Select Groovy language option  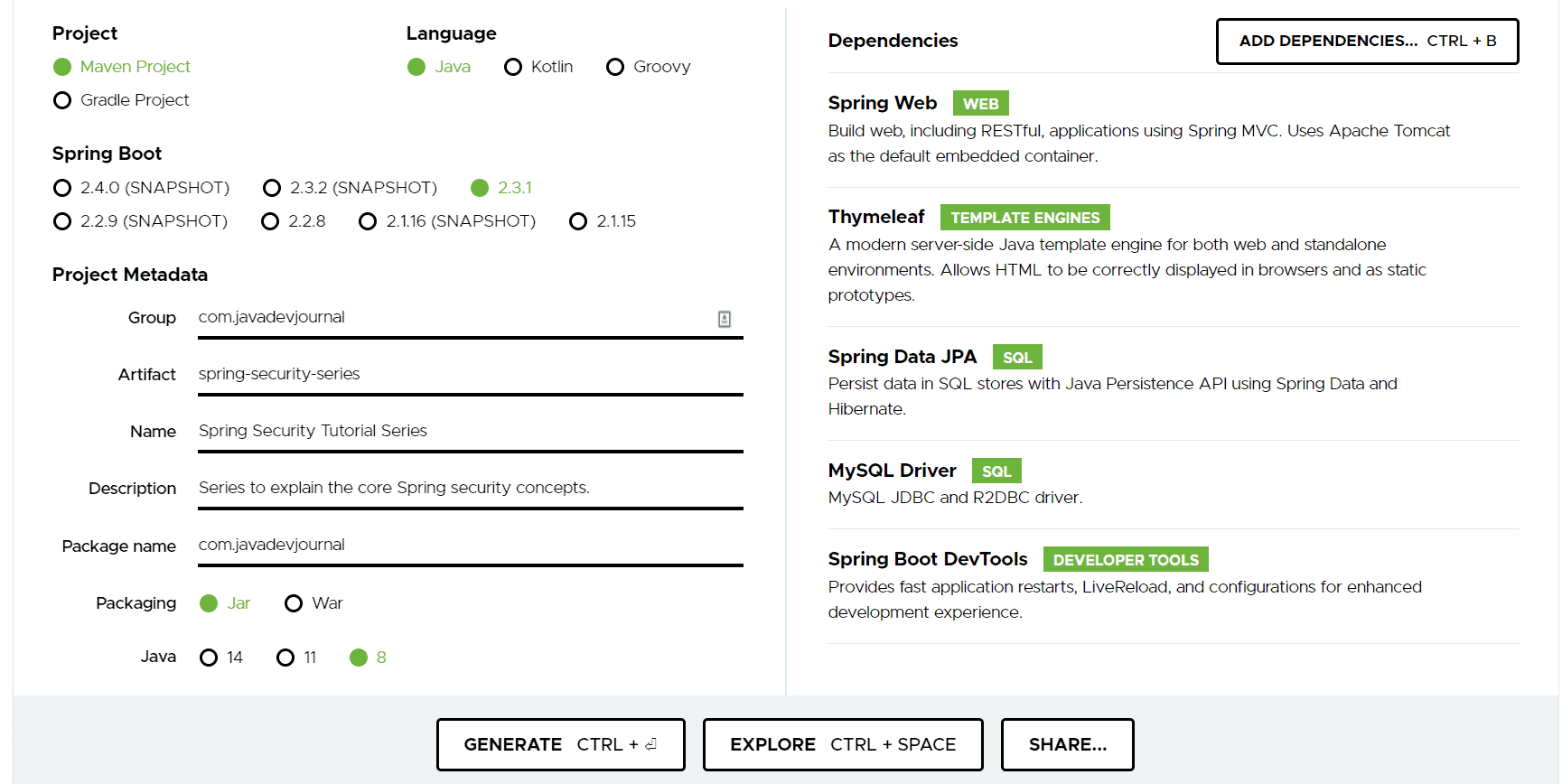pos(615,67)
